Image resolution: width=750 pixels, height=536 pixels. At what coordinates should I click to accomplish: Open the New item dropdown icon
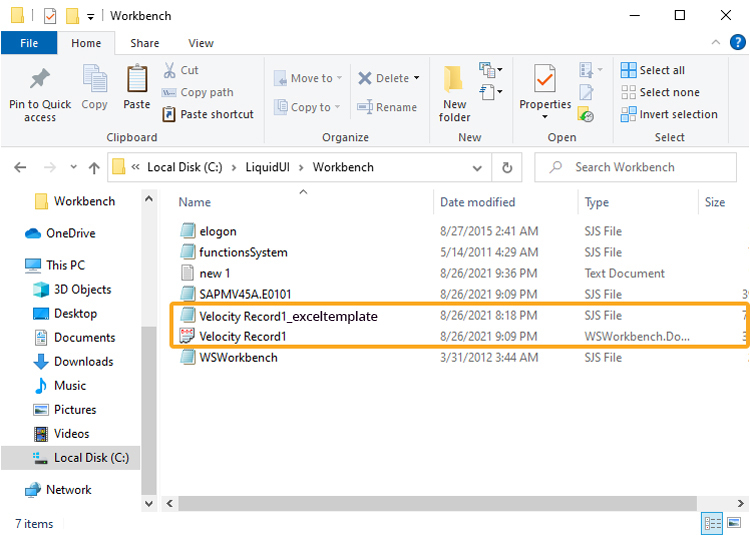pyautogui.click(x=491, y=70)
